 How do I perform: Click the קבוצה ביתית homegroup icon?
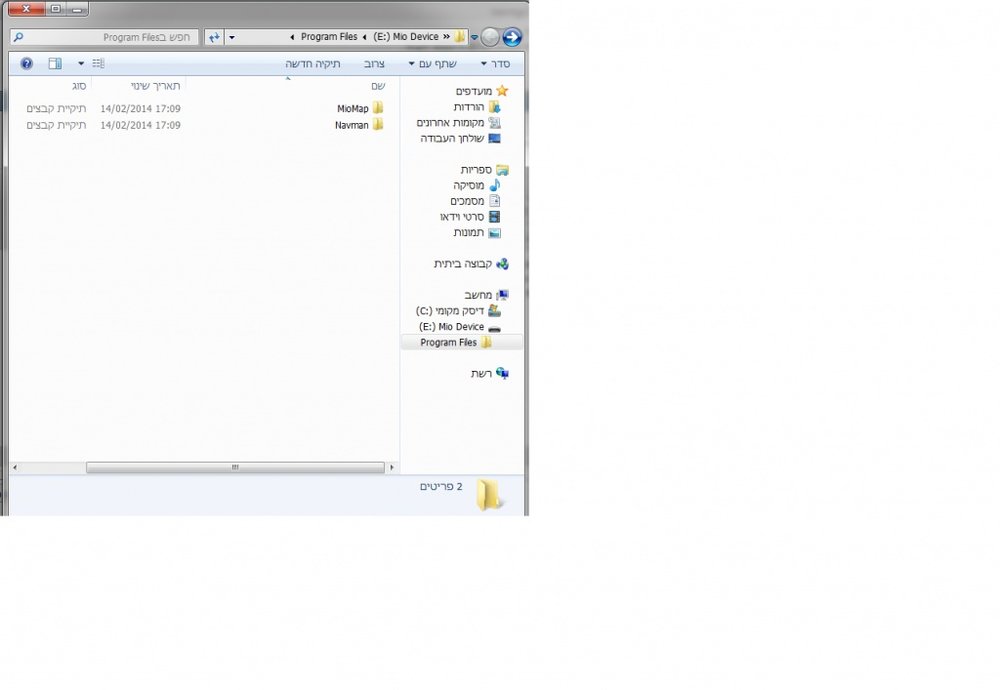coord(503,263)
